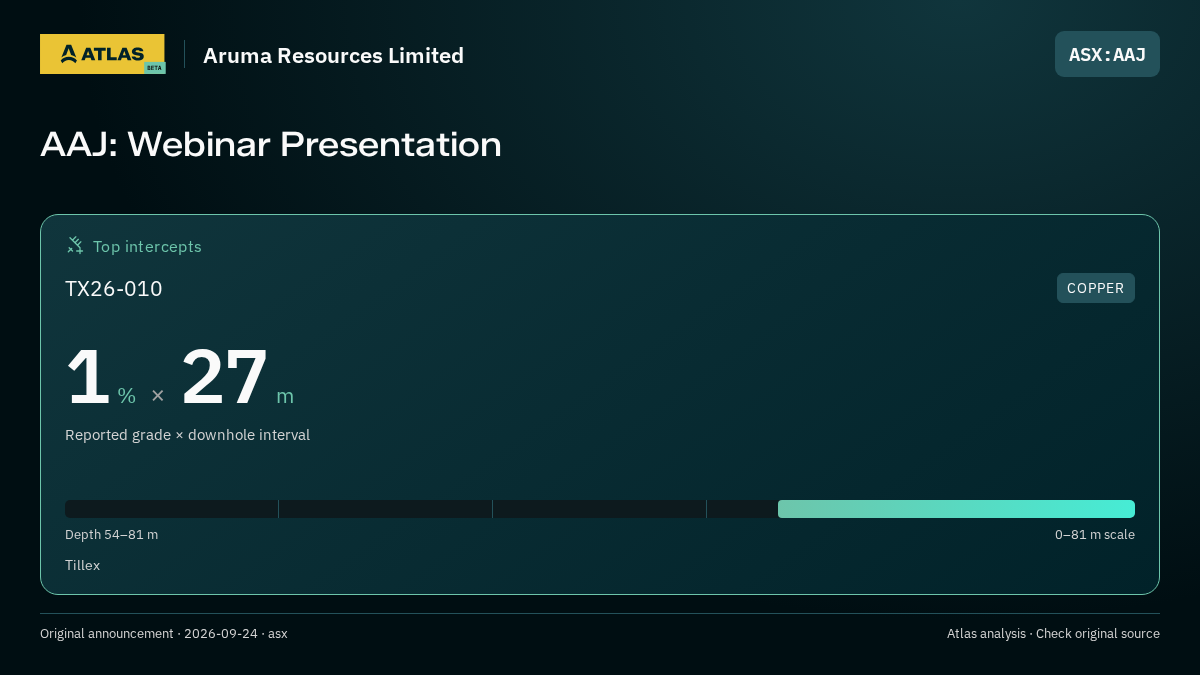The image size is (1200, 675).
Task: Click the Aruma Resources Limited company name
Action: pyautogui.click(x=333, y=56)
